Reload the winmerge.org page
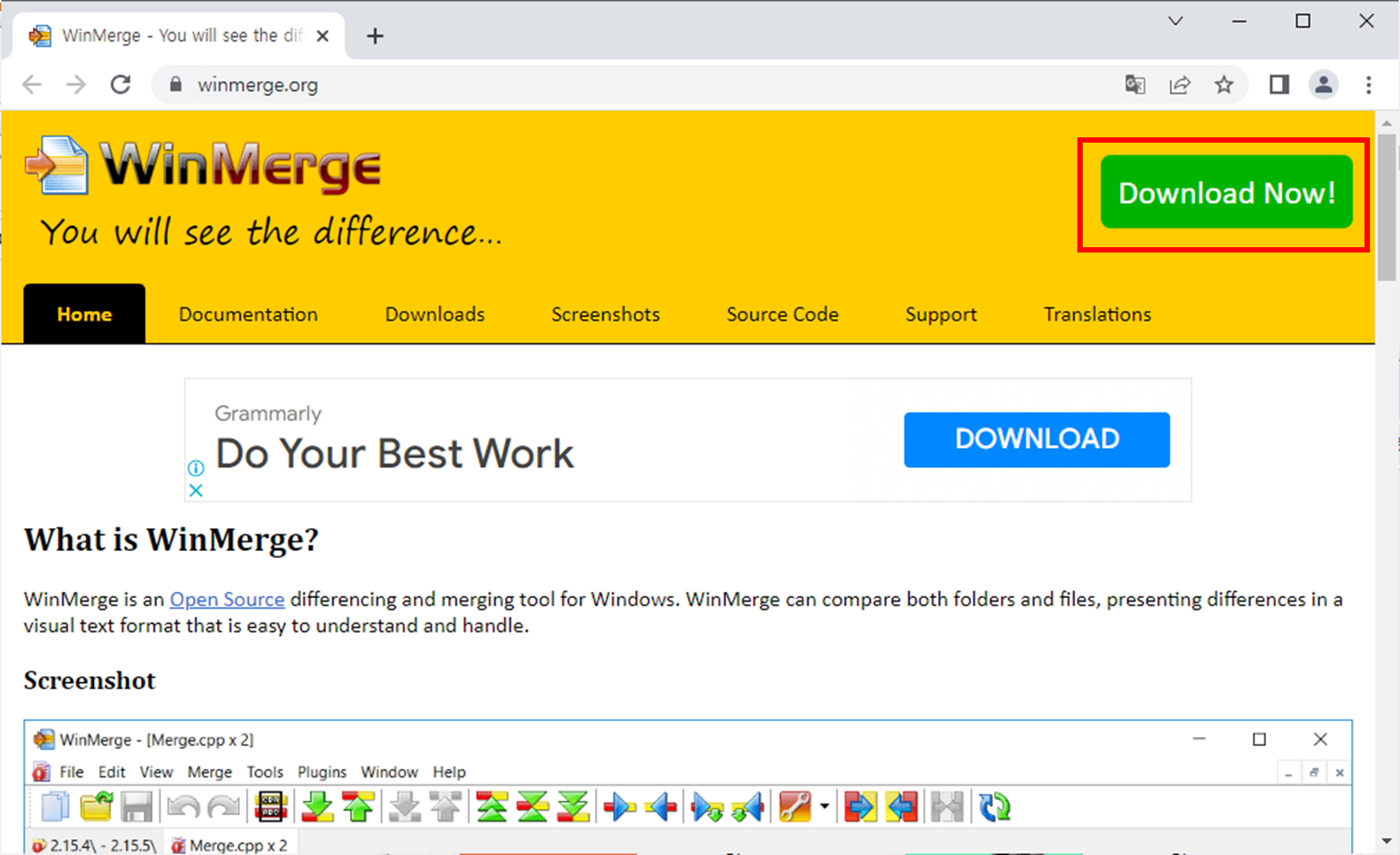 tap(121, 84)
